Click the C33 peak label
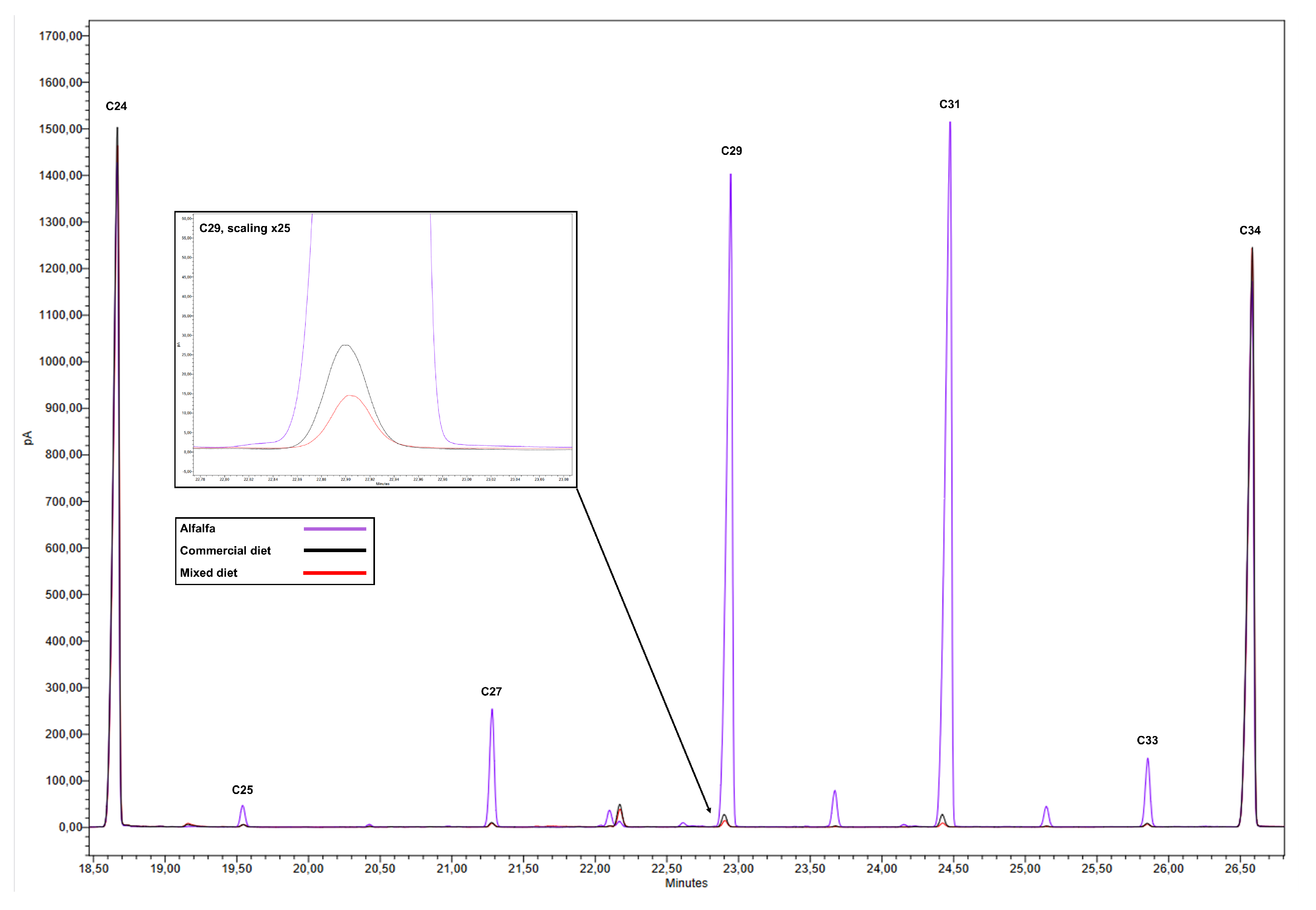Image resolution: width=1316 pixels, height=910 pixels. point(1147,740)
